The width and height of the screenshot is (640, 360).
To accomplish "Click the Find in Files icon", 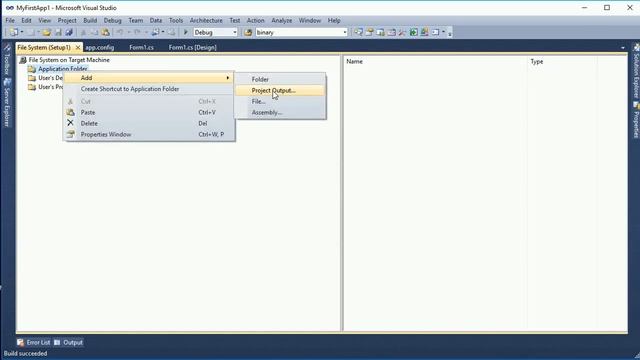I will click(248, 32).
